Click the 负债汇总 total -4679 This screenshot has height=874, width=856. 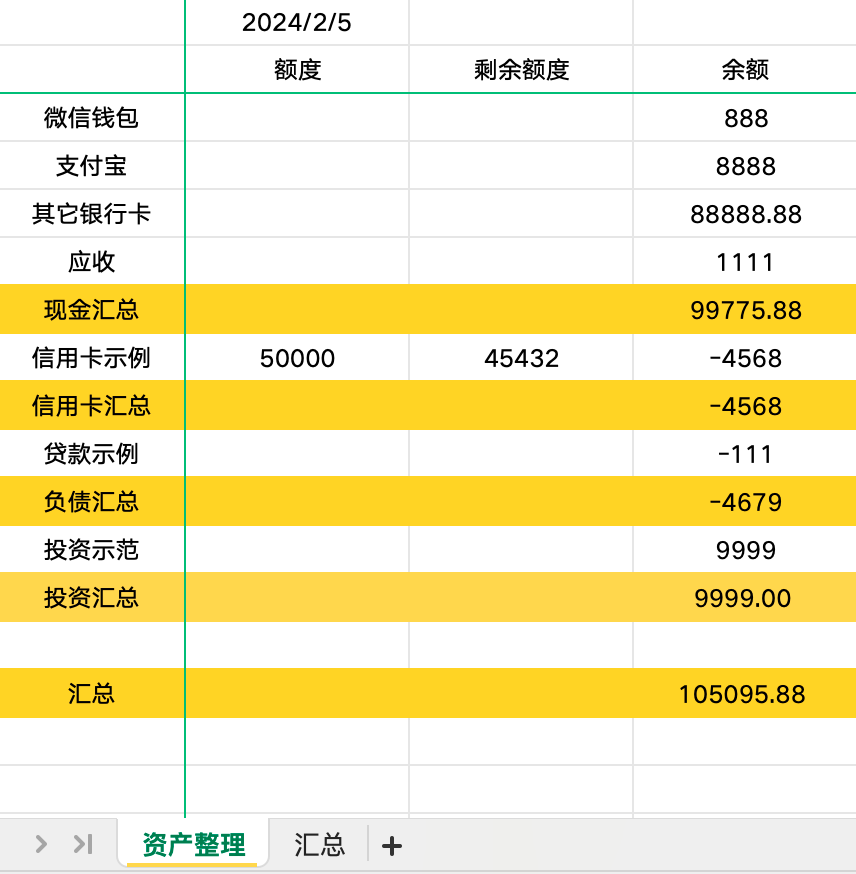(x=745, y=502)
